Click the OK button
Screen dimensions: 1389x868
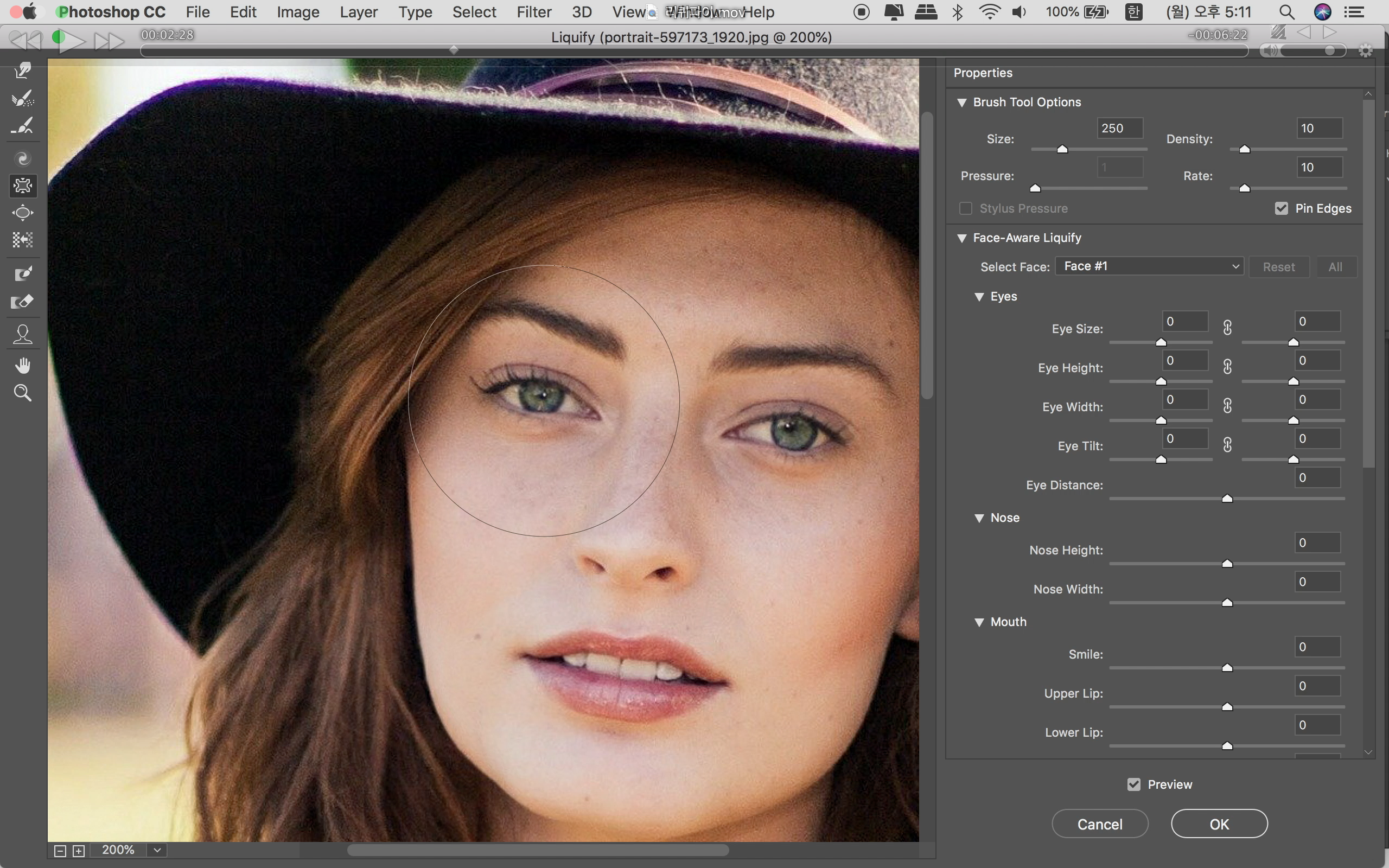[1219, 824]
